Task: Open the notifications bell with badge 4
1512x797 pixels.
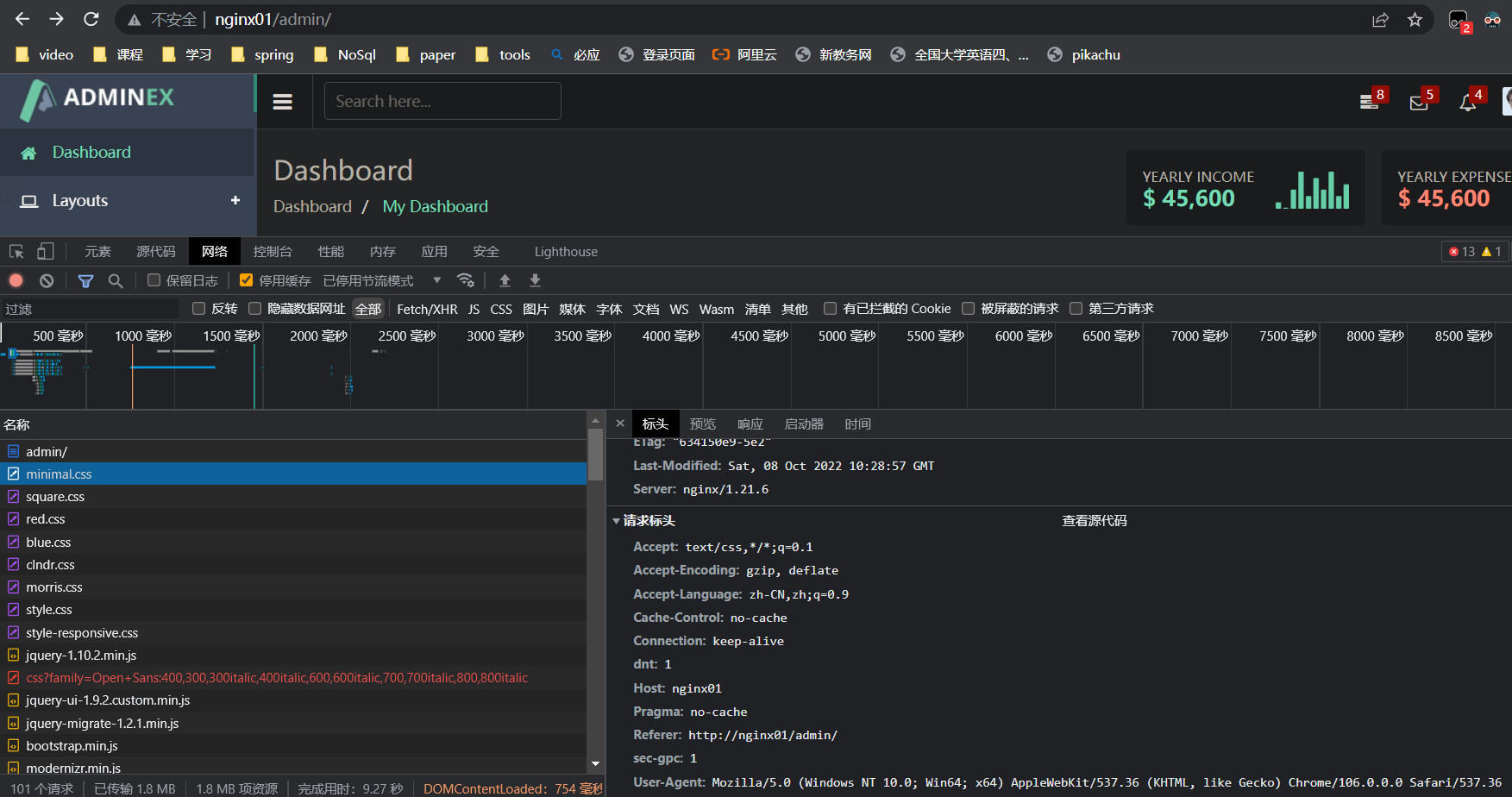Action: click(x=1467, y=103)
